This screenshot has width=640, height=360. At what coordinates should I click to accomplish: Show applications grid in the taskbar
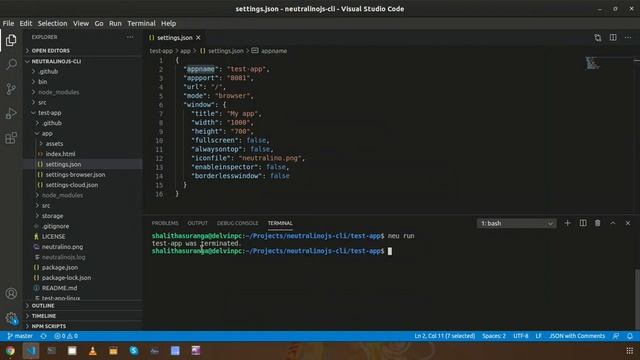[630, 351]
